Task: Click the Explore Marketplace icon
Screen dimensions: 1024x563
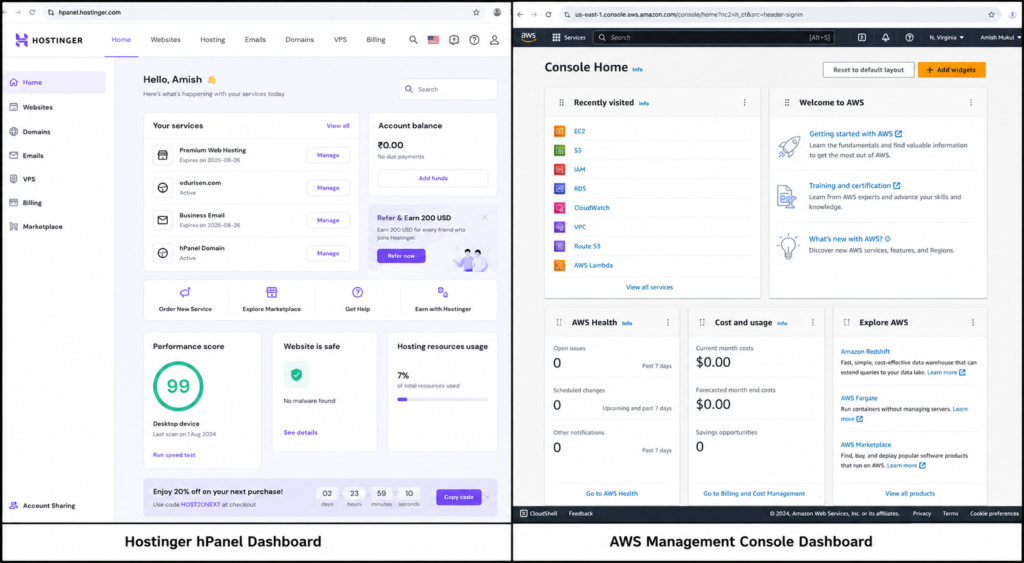Action: [x=272, y=292]
